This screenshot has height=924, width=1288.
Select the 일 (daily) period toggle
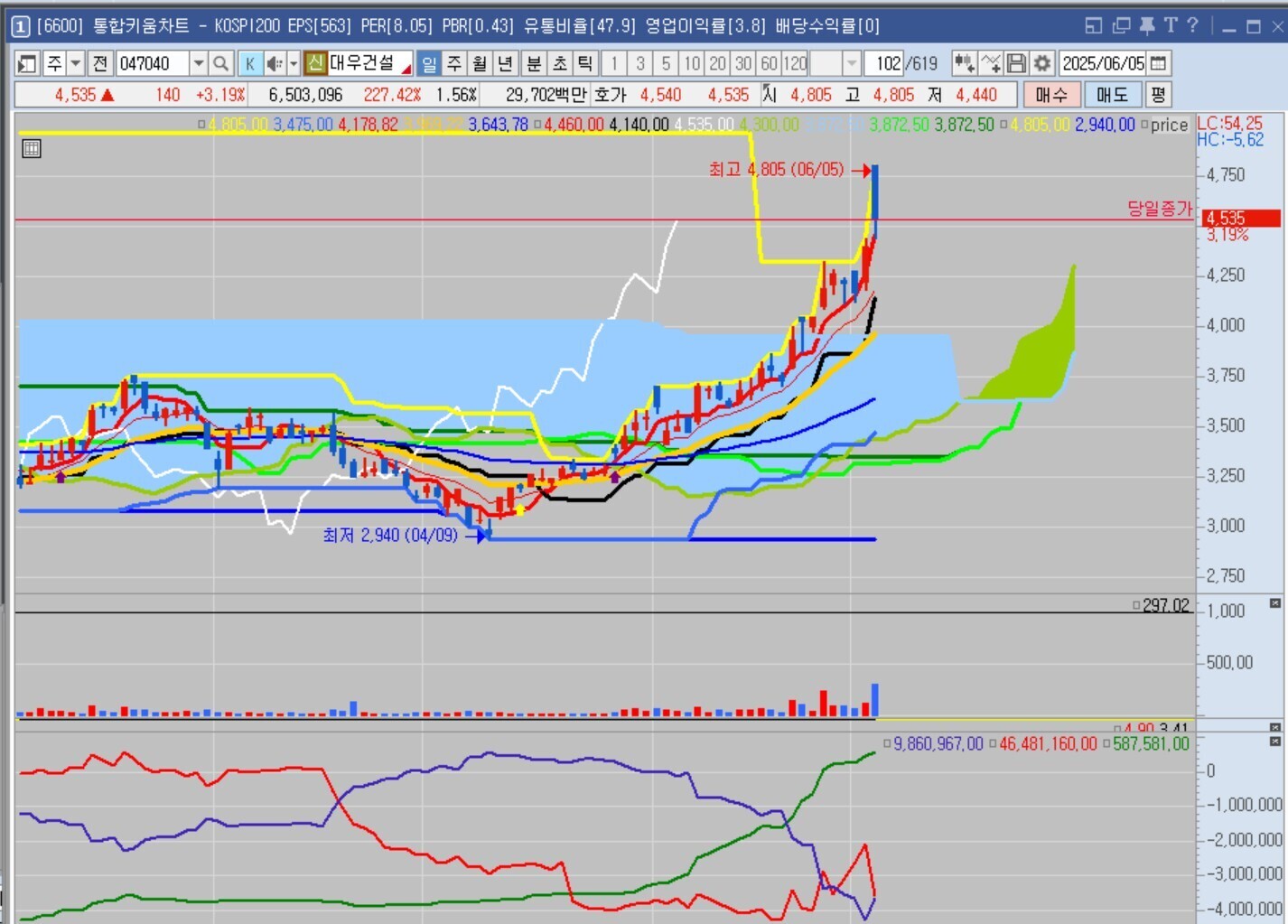429,63
